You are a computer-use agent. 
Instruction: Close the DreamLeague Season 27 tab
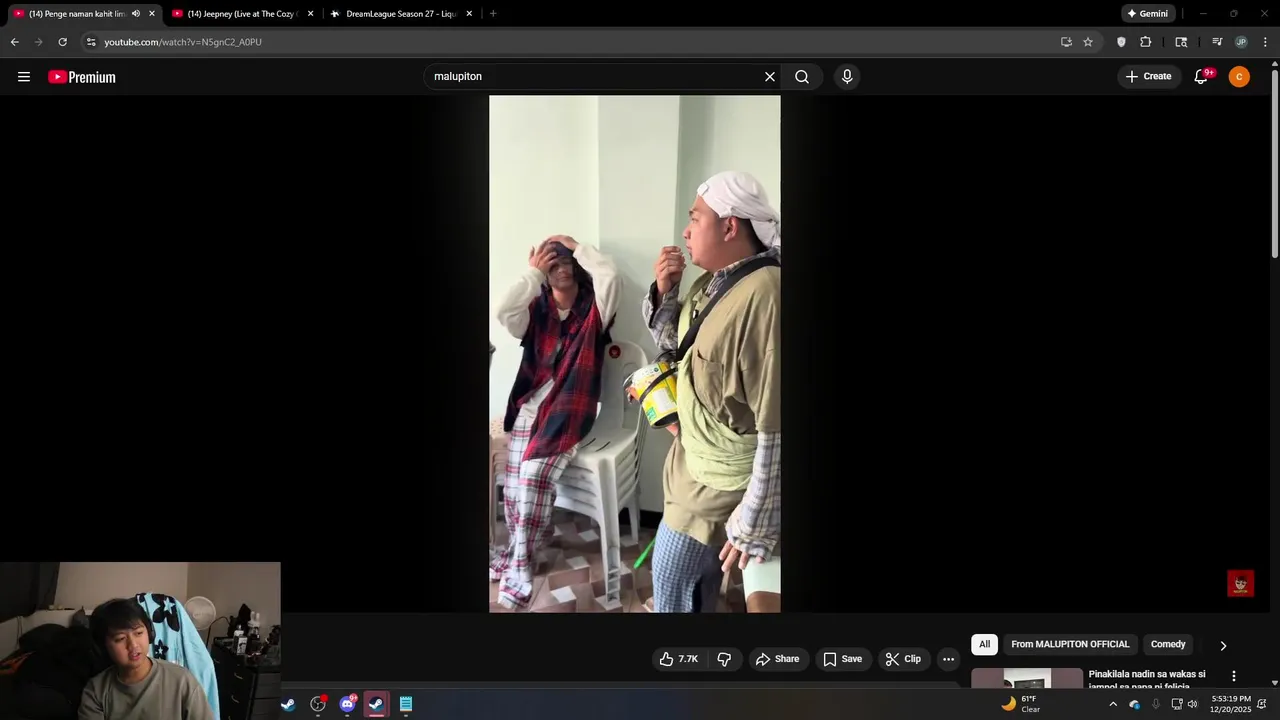[x=469, y=14]
